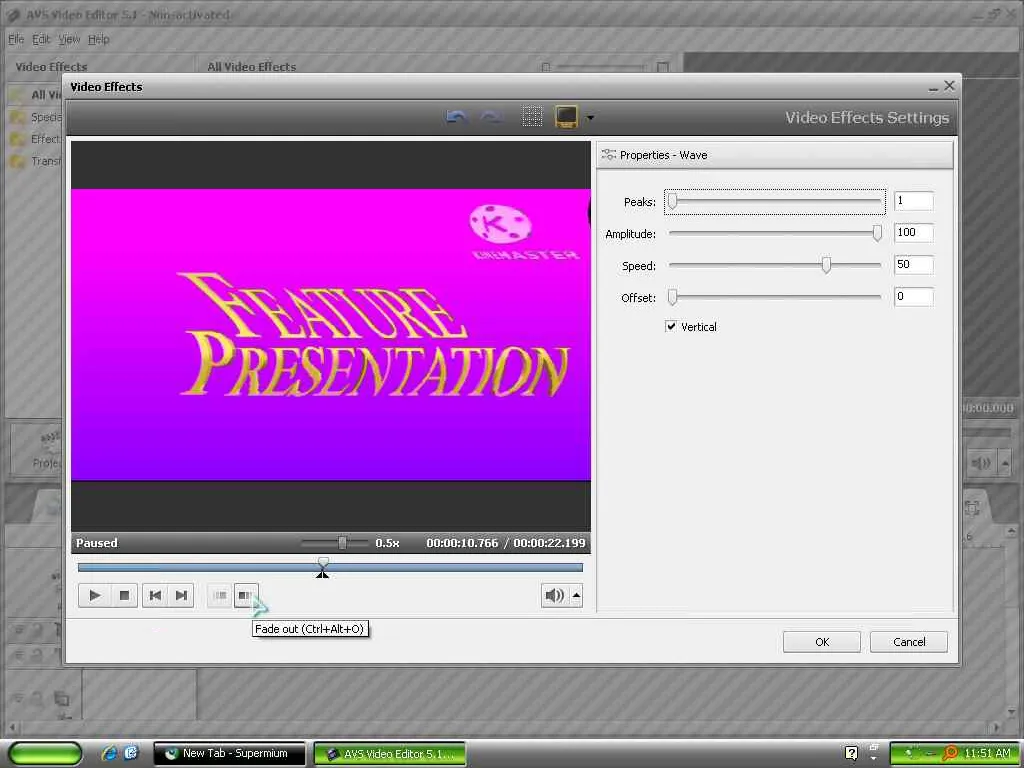The image size is (1024, 768).
Task: Click the green Start button
Action: click(44, 754)
